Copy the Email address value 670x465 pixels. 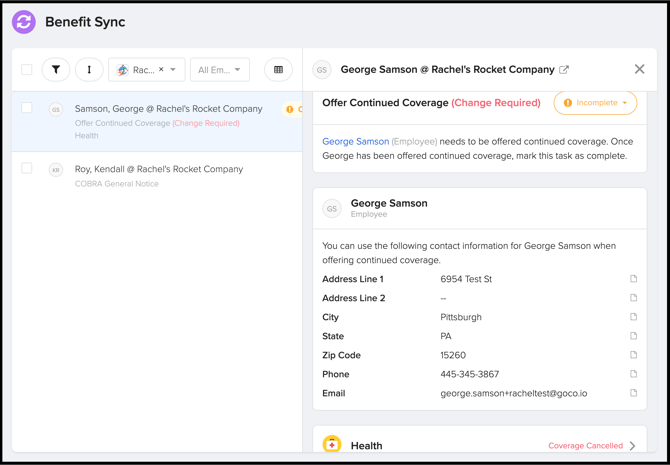pos(633,393)
